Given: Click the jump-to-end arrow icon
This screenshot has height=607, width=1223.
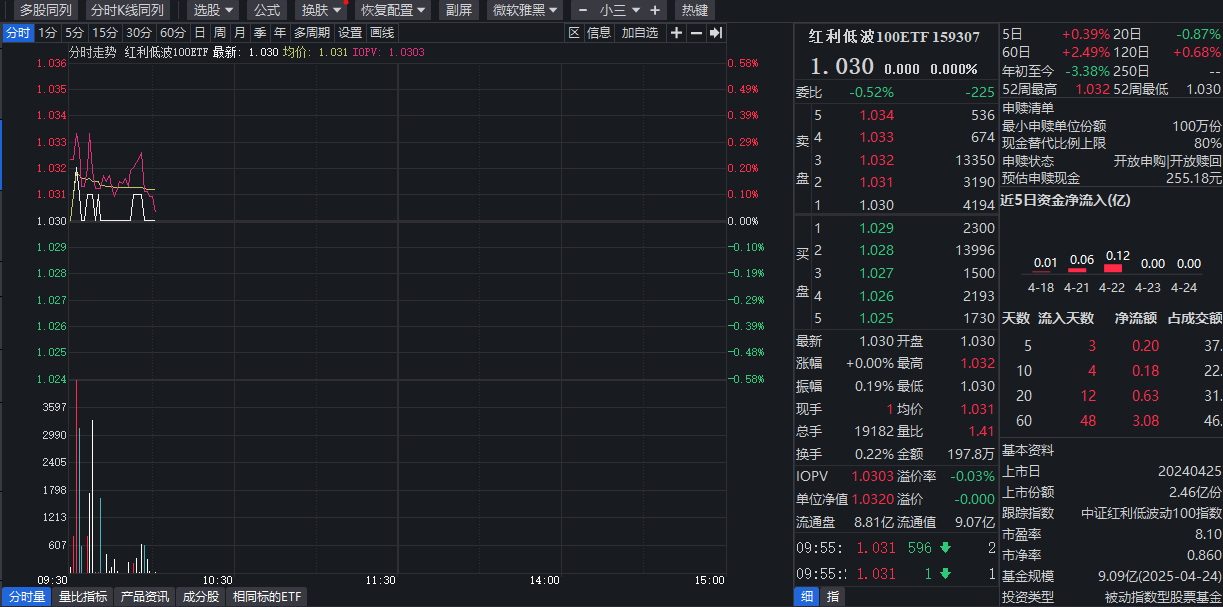Looking at the screenshot, I should [x=716, y=33].
